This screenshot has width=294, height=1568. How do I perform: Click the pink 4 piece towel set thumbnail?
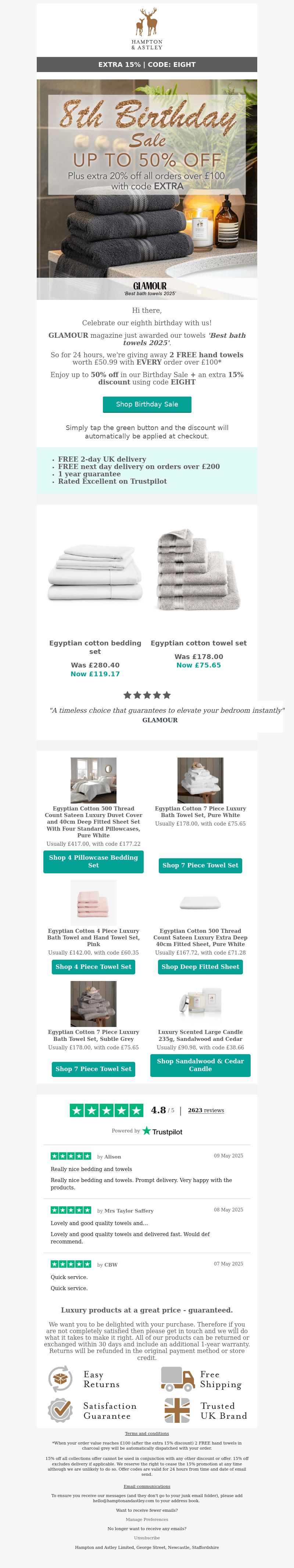(x=93, y=903)
